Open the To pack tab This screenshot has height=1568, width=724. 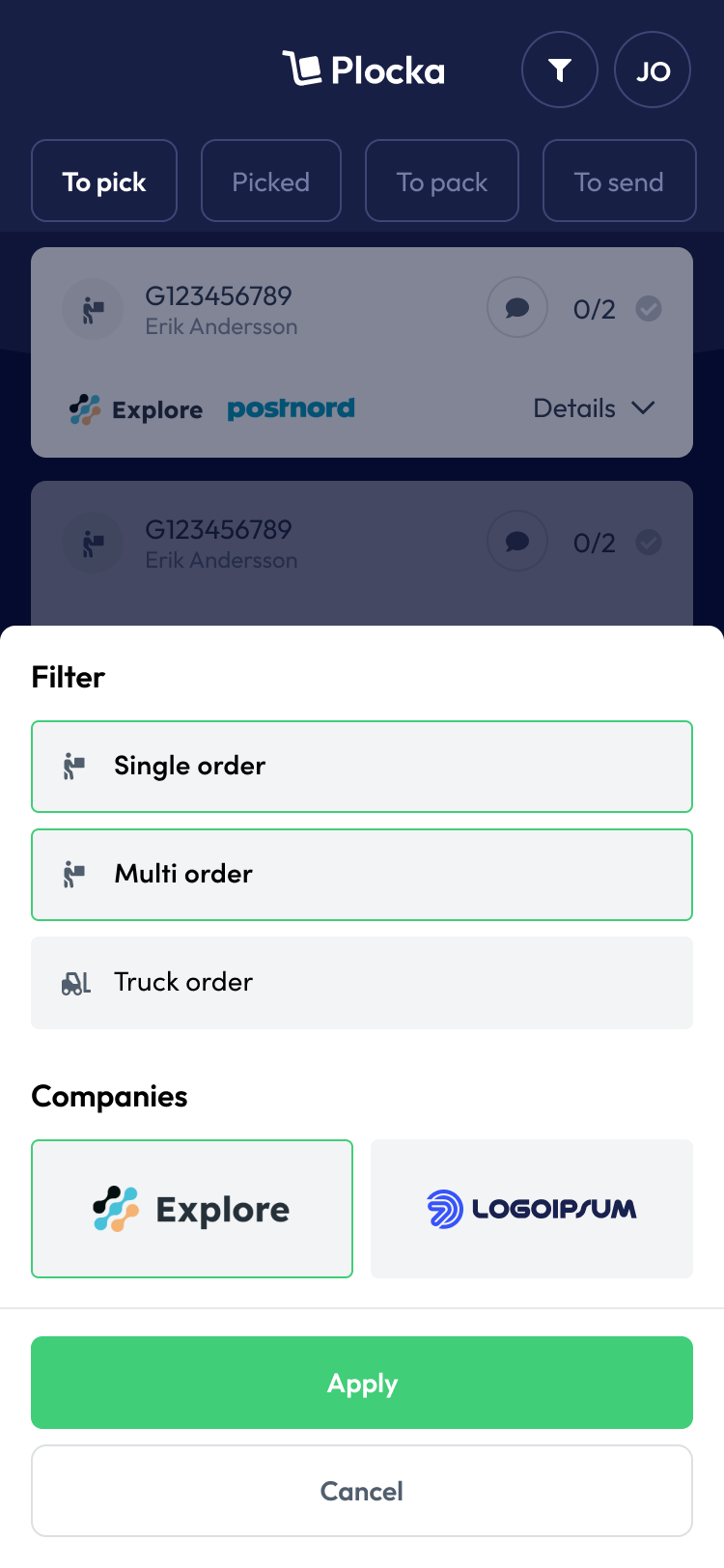[442, 182]
